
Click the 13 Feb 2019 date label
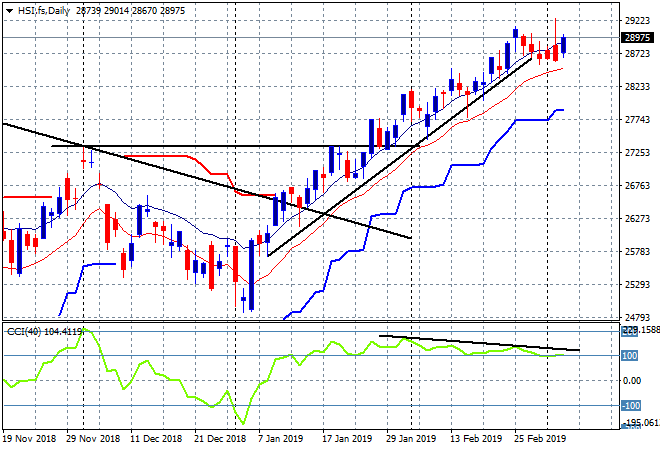(x=476, y=439)
